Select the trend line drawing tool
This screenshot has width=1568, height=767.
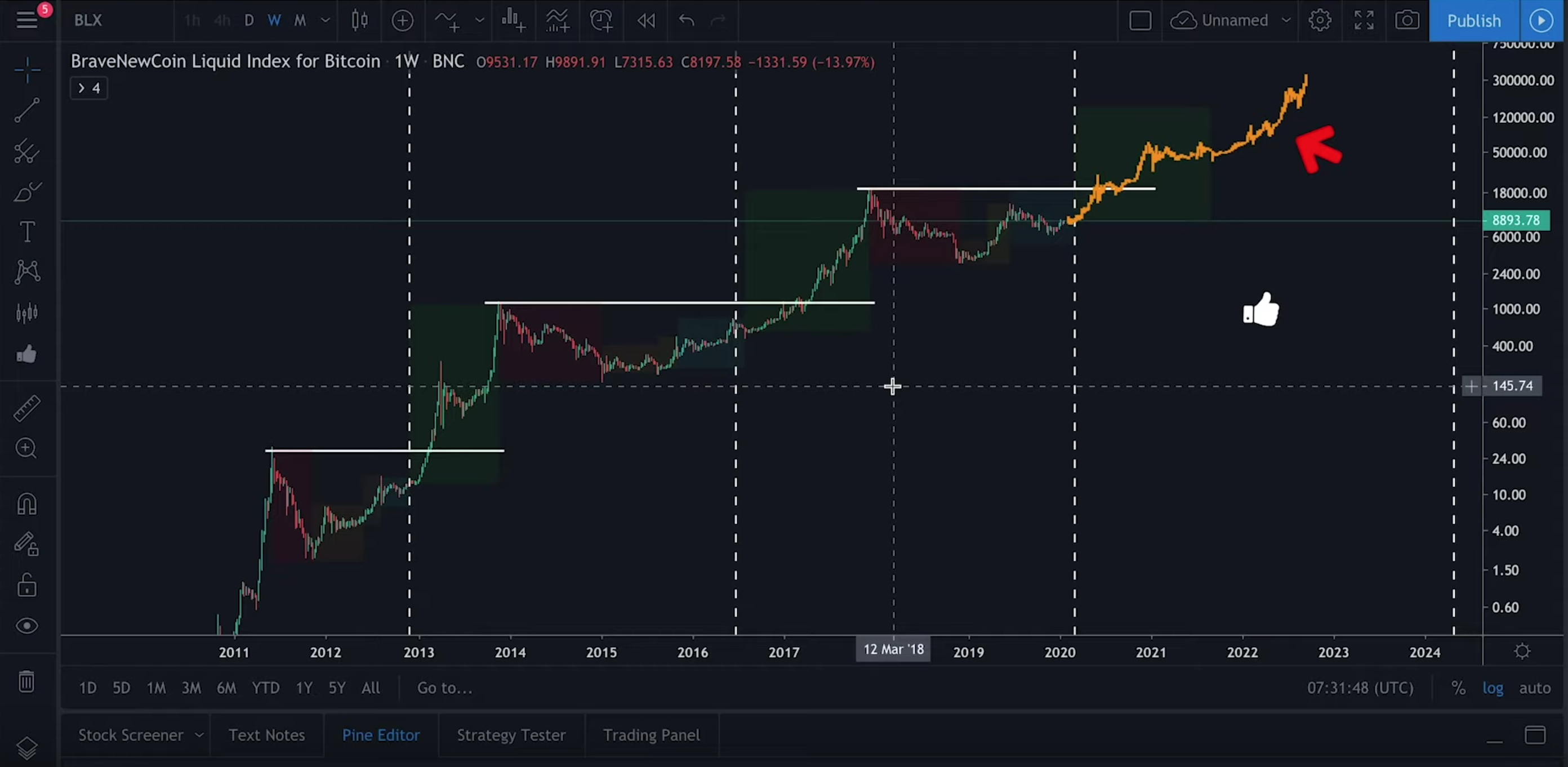pos(28,110)
